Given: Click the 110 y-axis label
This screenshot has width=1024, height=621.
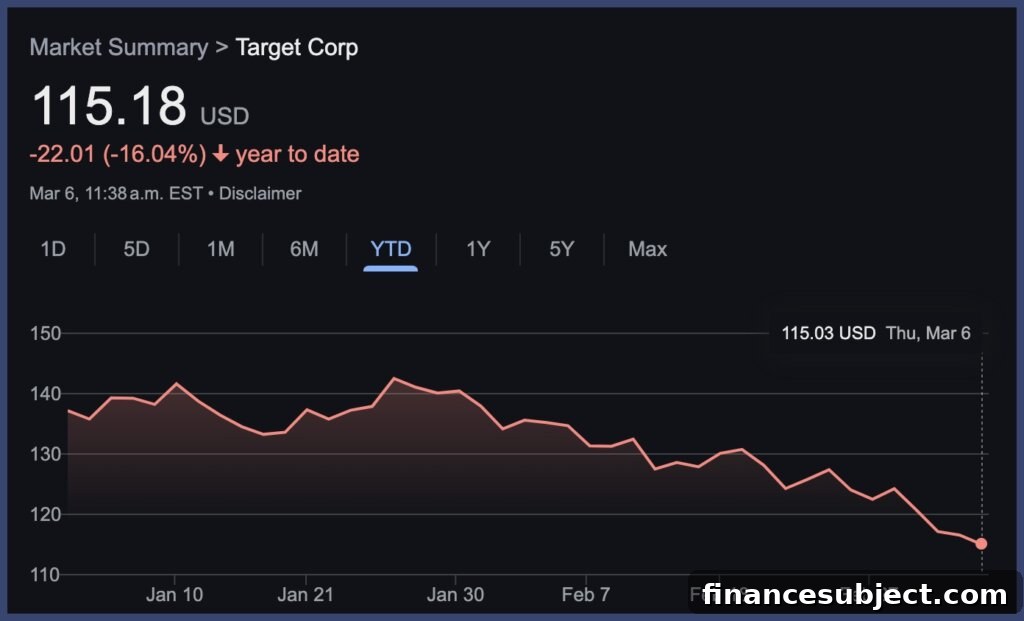Looking at the screenshot, I should 45,575.
